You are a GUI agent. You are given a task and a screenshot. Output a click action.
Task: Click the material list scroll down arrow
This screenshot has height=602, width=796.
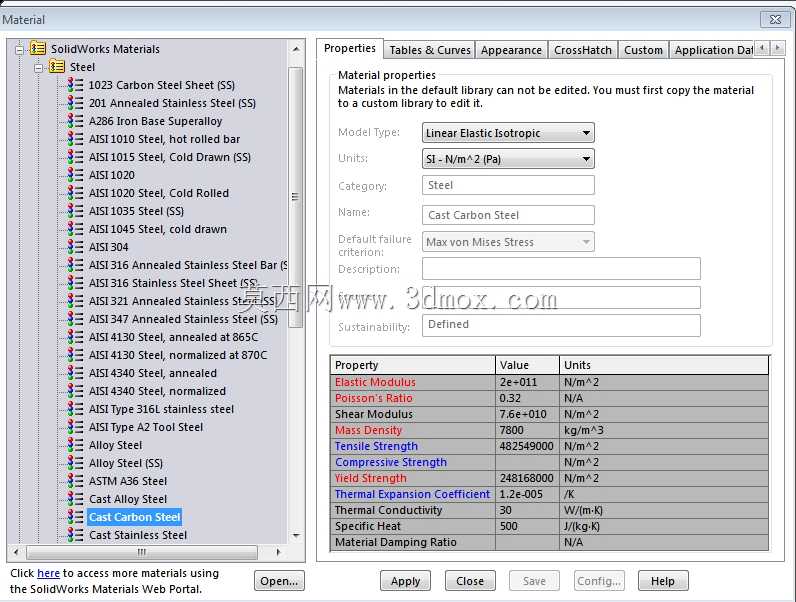296,536
